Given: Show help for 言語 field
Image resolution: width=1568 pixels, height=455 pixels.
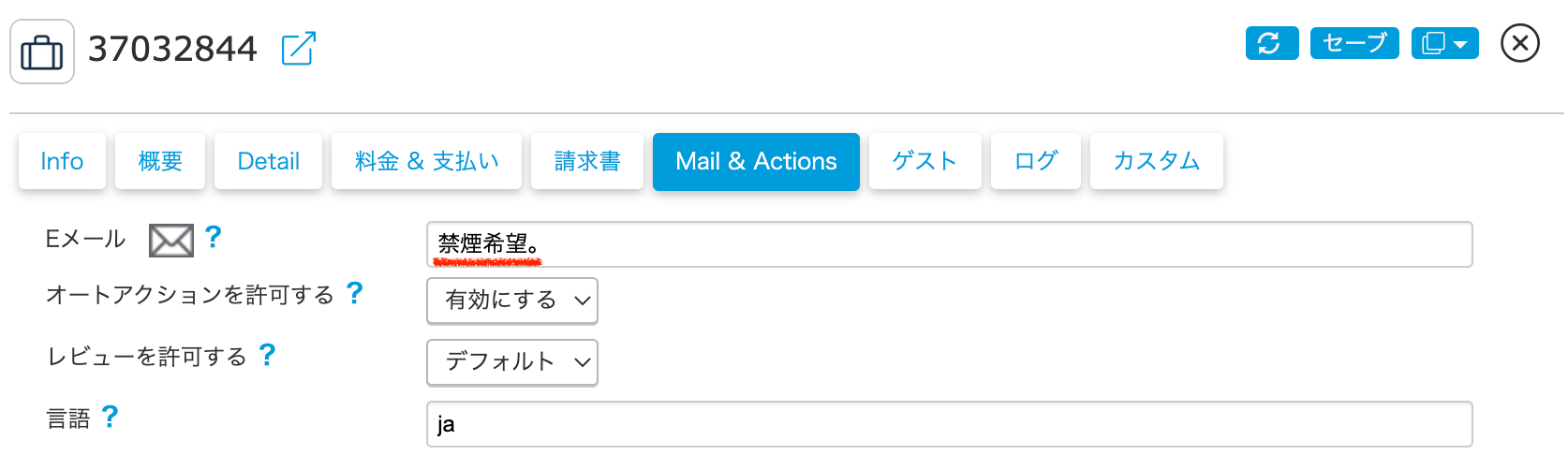Looking at the screenshot, I should pyautogui.click(x=110, y=417).
